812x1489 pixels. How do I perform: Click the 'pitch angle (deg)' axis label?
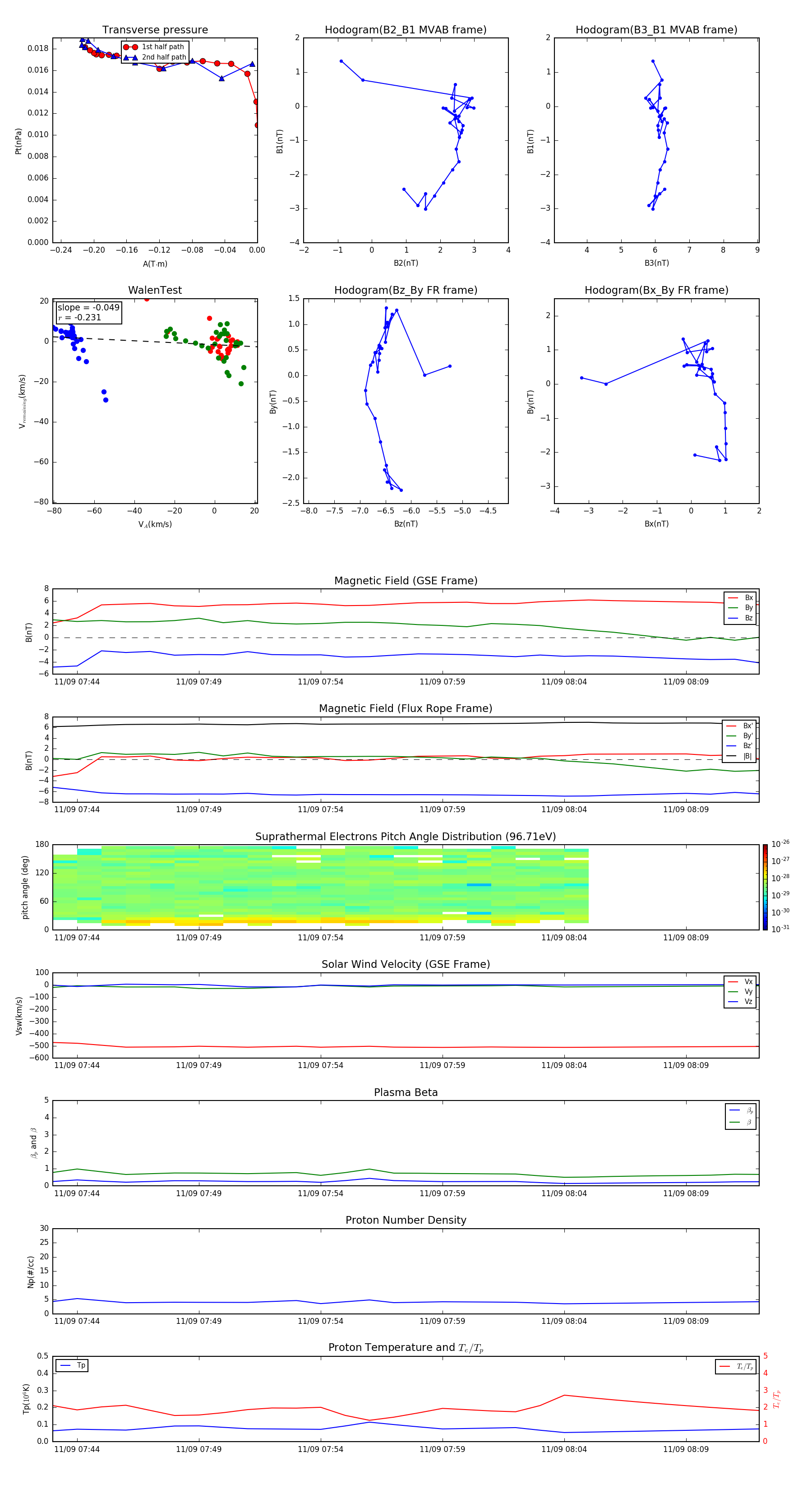pos(25,887)
